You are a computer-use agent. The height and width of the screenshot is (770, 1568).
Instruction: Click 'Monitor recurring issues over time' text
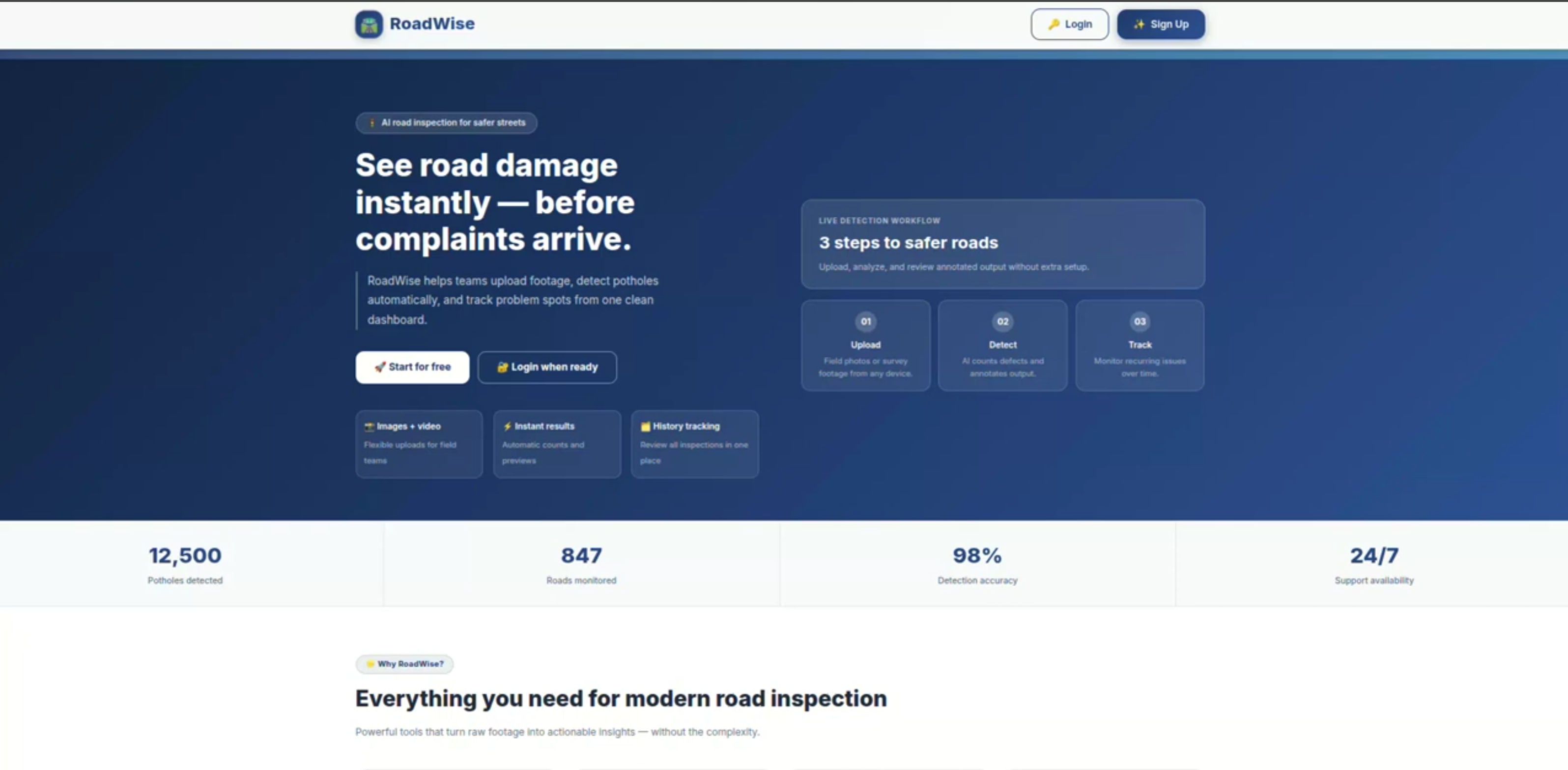pyautogui.click(x=1140, y=367)
